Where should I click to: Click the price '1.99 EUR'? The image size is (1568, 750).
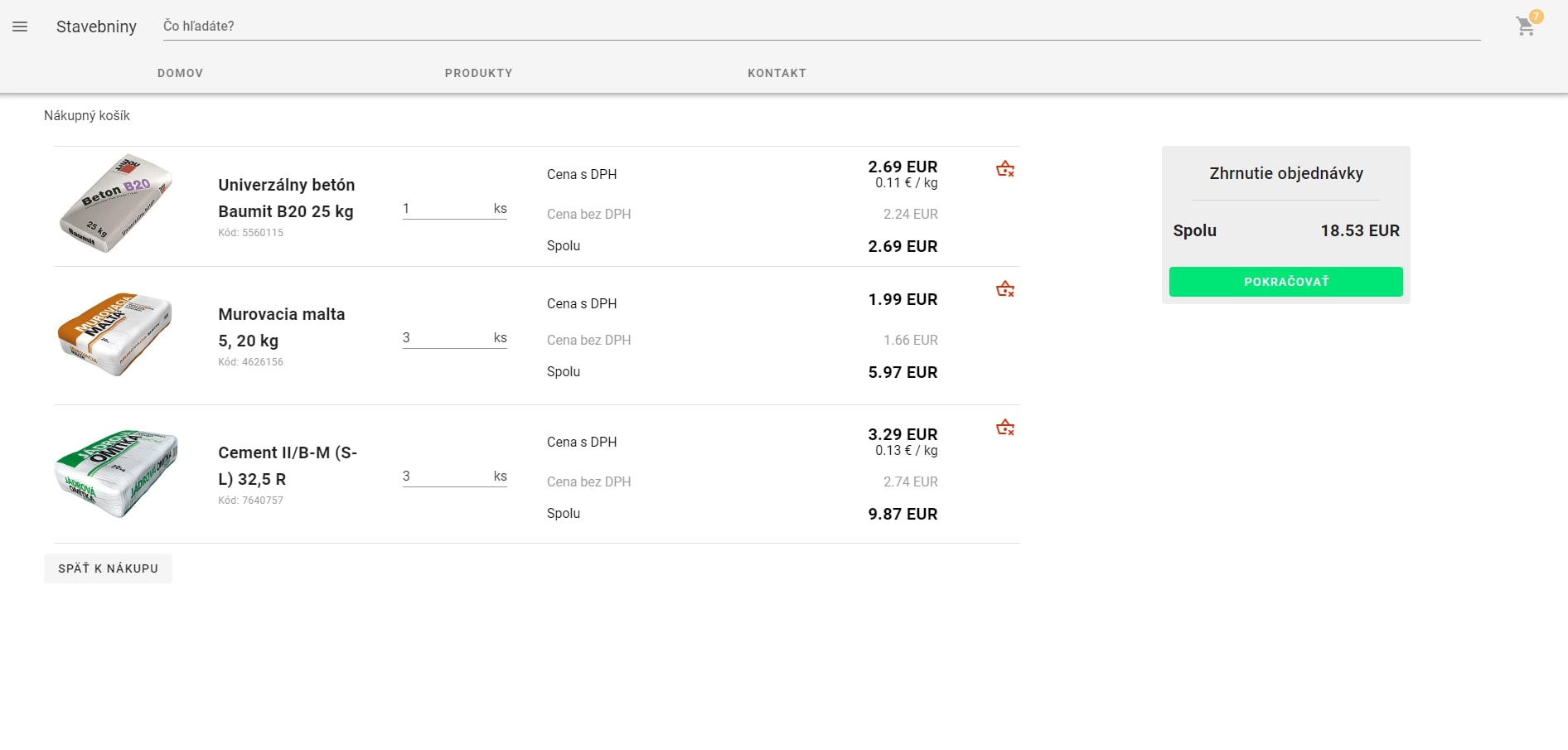click(903, 299)
